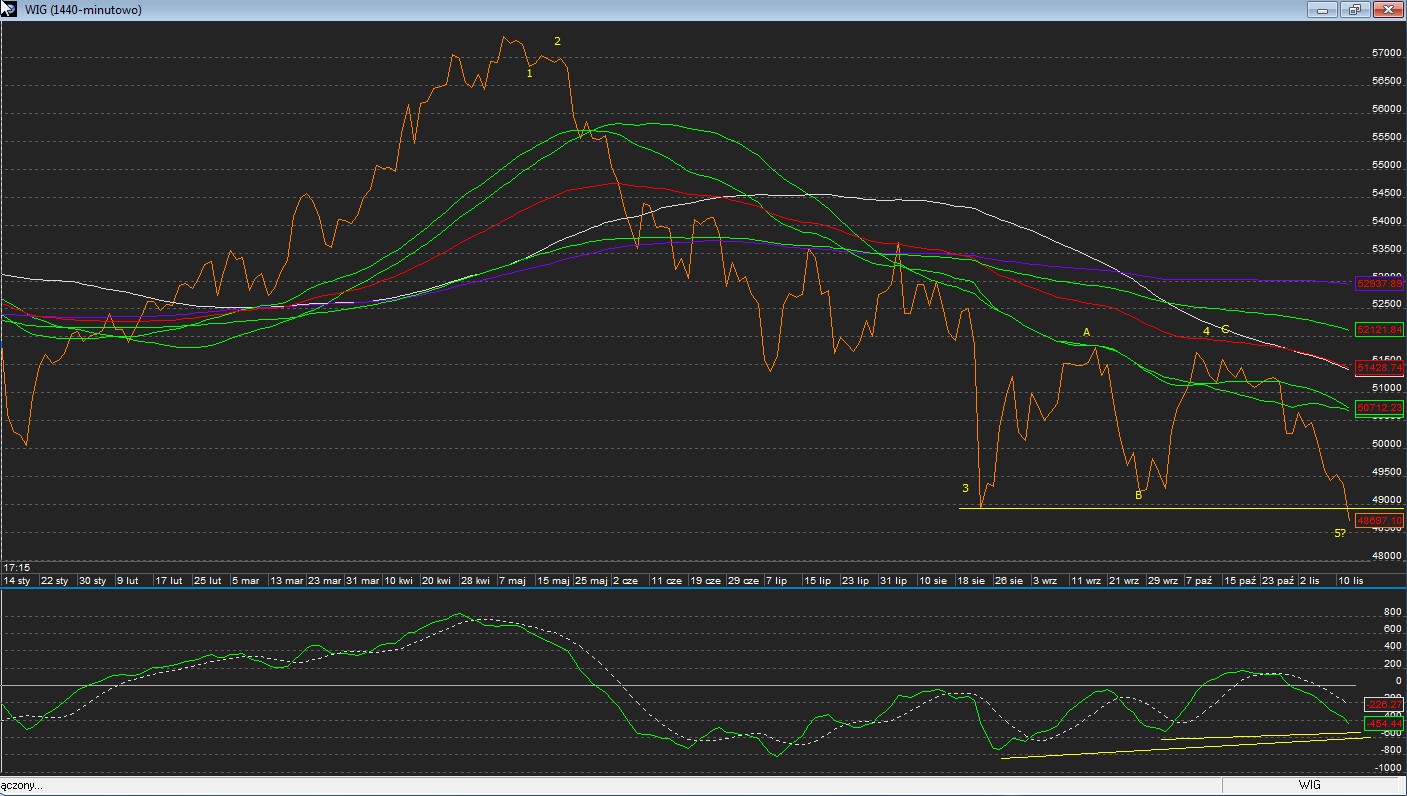Screen dimensions: 1407x796
Task: Select wave label 2 near chart peak
Action: tap(558, 41)
